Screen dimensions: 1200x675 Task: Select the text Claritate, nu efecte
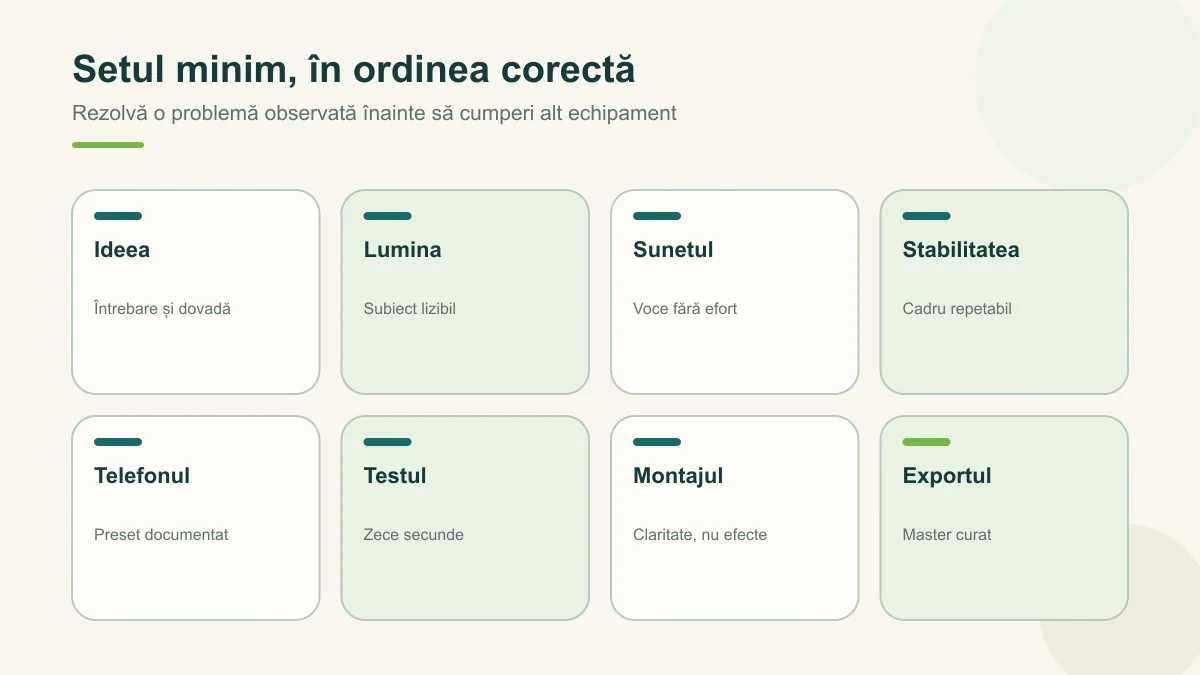point(700,535)
